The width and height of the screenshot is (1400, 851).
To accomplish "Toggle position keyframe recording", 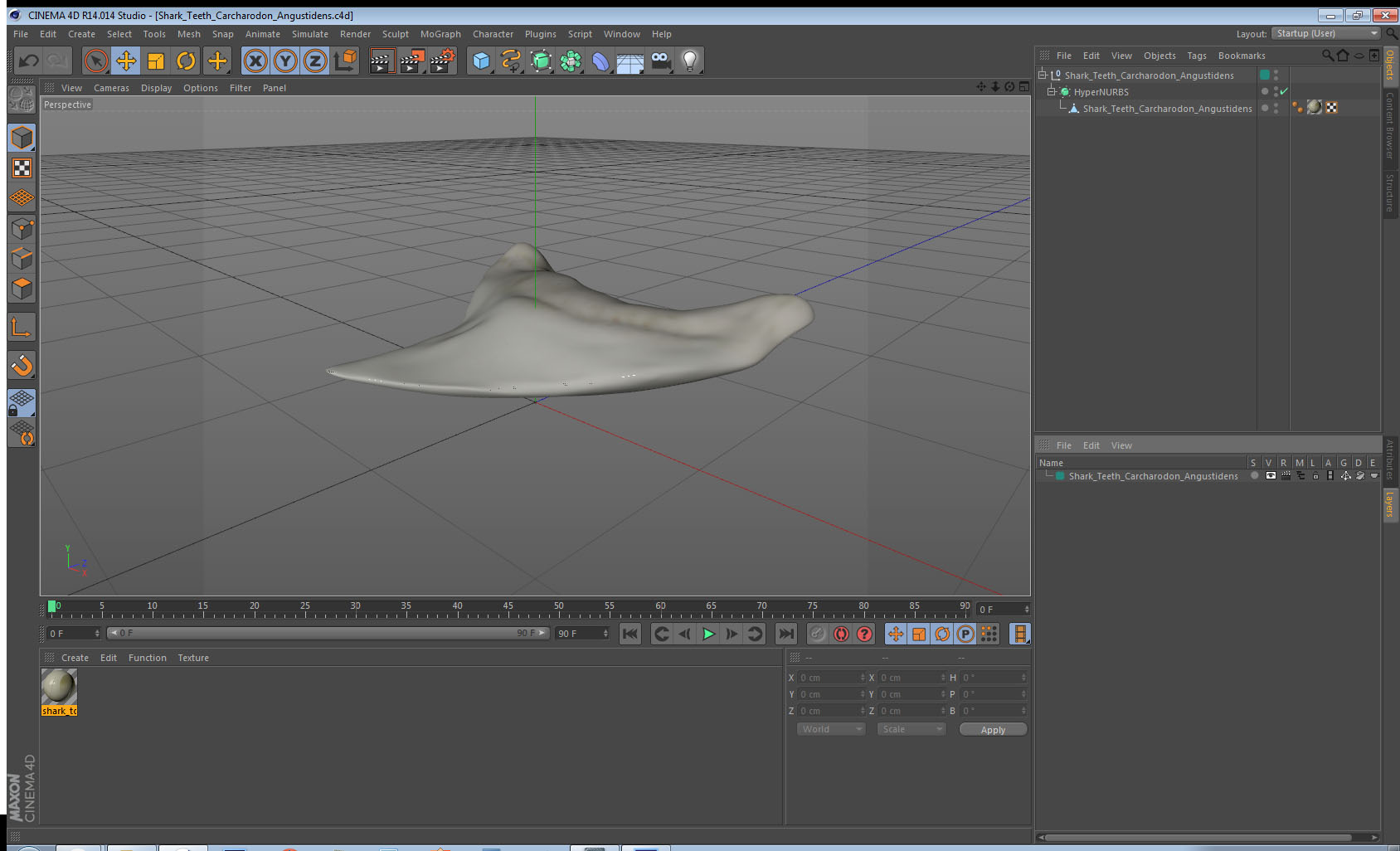I will tap(896, 634).
